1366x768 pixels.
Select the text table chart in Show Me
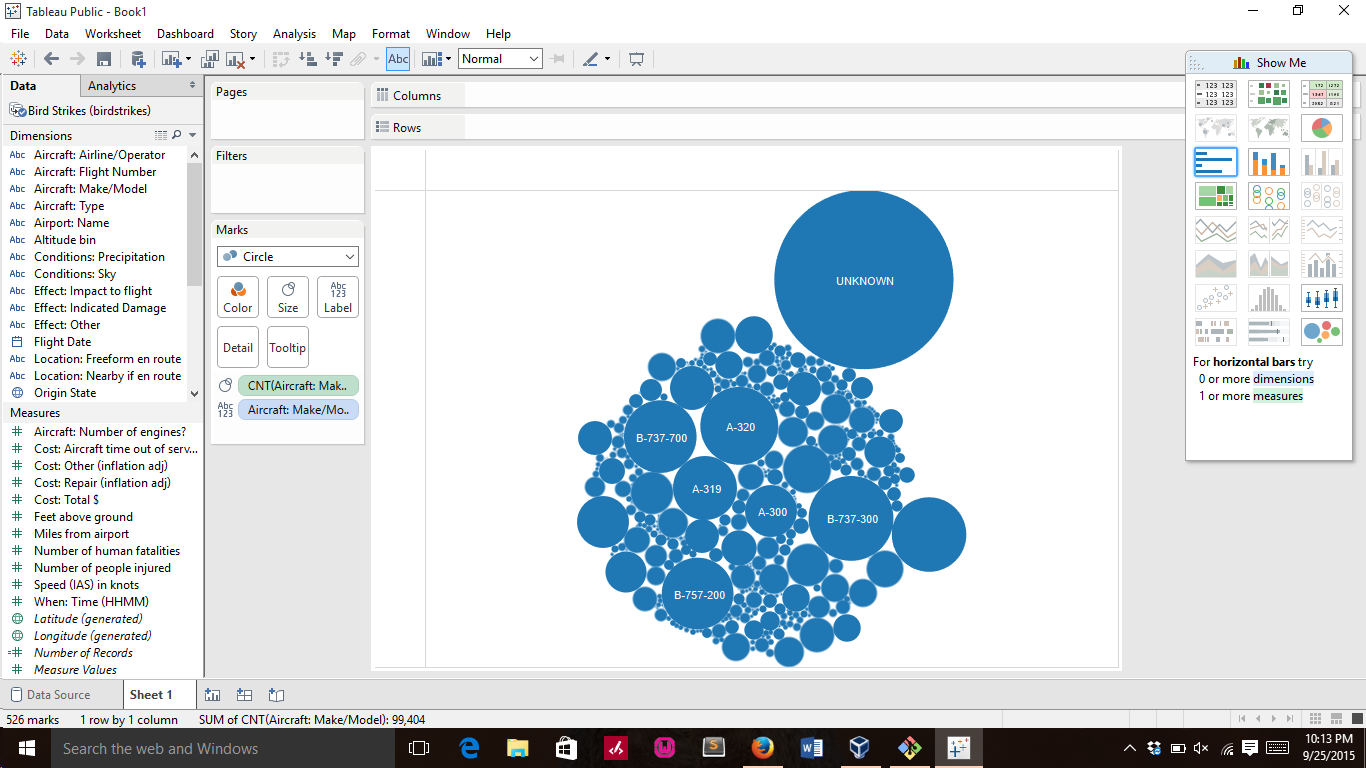click(1216, 94)
